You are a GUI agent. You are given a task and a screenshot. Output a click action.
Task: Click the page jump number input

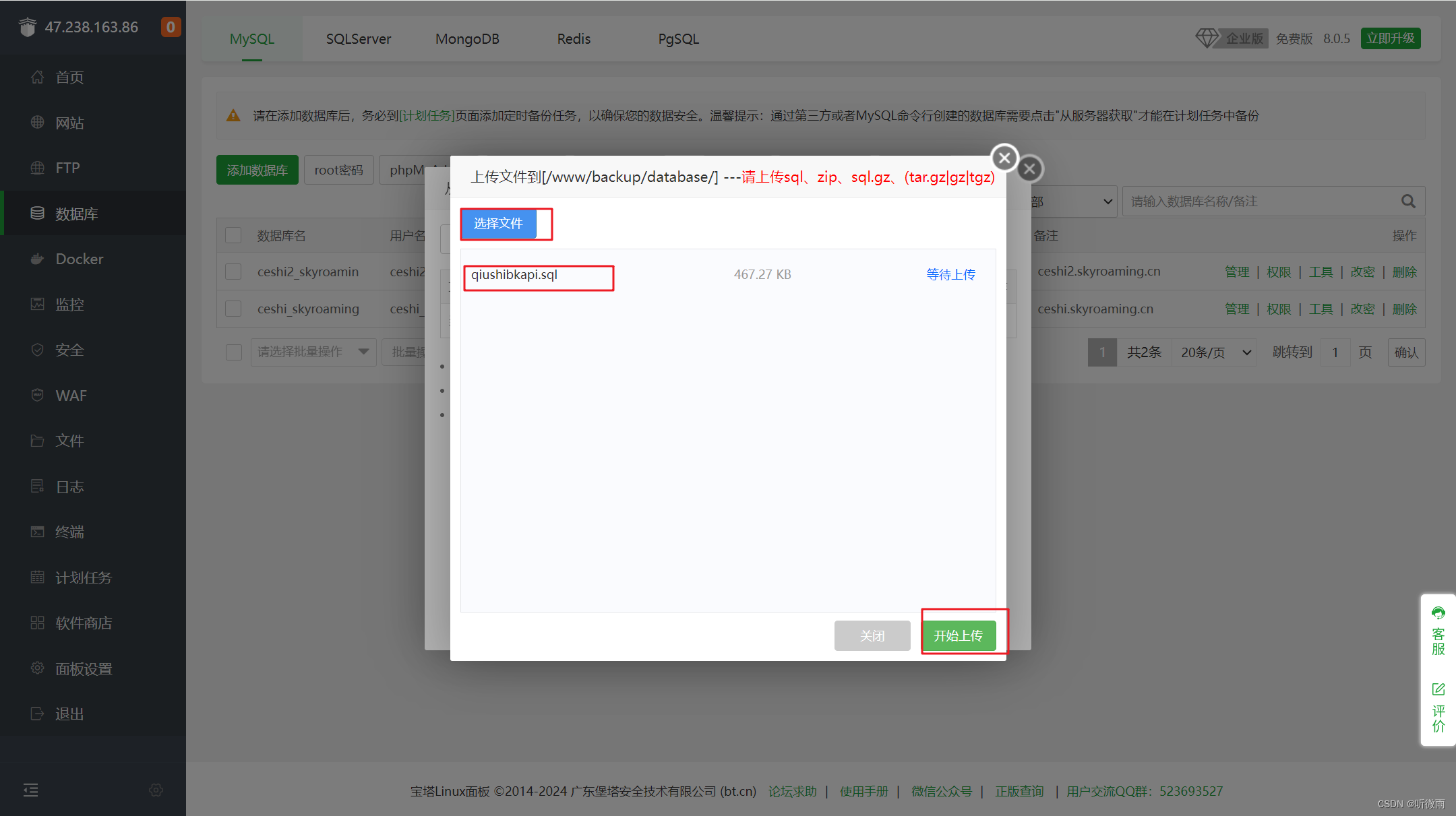coord(1335,352)
